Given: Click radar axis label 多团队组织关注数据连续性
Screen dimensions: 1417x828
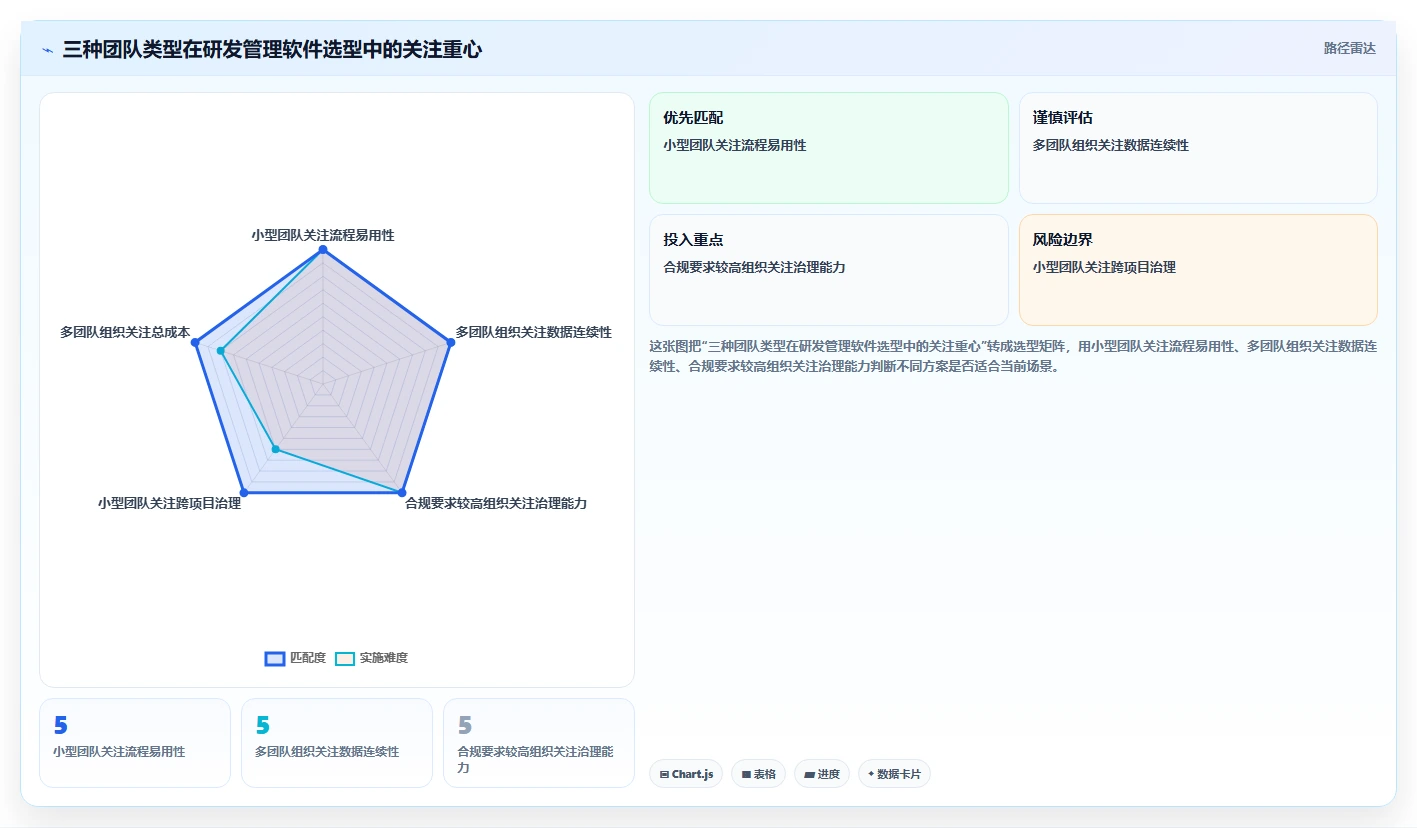Looking at the screenshot, I should point(534,332).
